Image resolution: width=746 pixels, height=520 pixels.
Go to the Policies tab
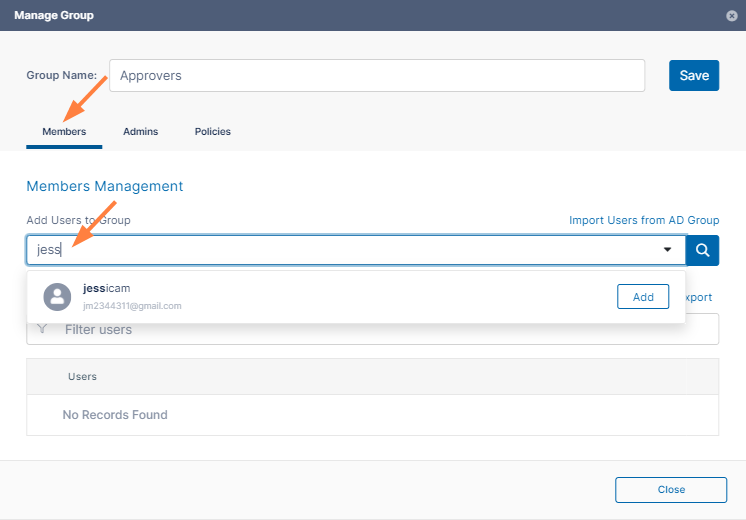(212, 132)
